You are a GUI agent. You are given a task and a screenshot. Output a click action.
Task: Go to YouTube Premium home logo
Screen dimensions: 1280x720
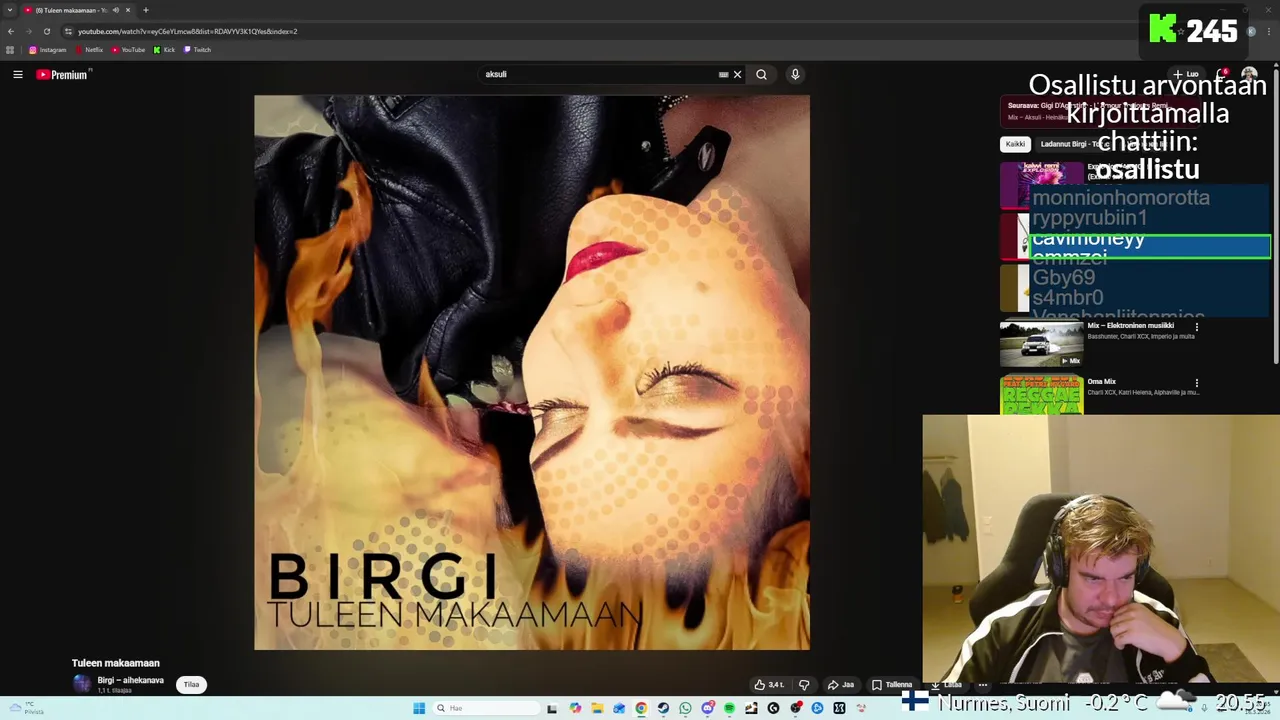pyautogui.click(x=64, y=74)
